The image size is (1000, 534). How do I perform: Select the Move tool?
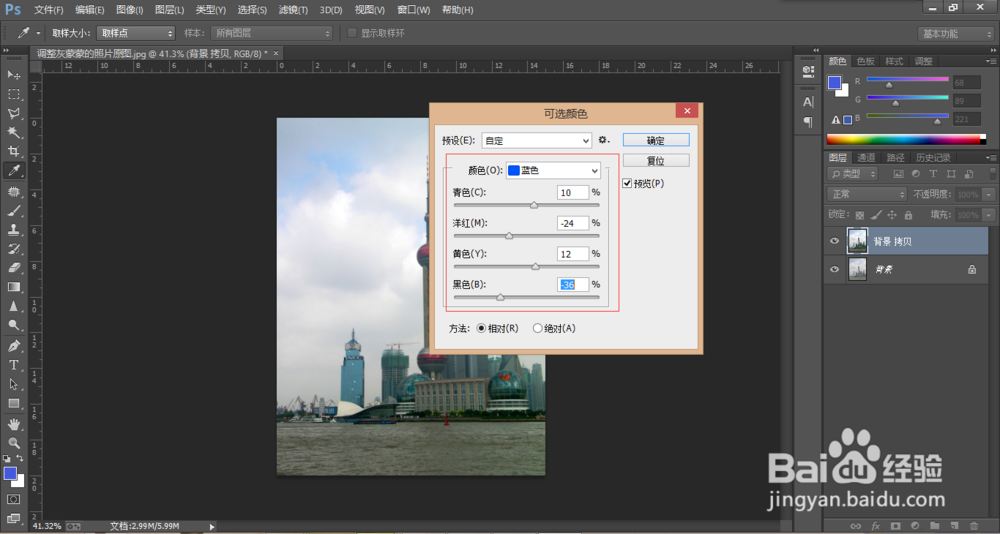click(x=13, y=75)
